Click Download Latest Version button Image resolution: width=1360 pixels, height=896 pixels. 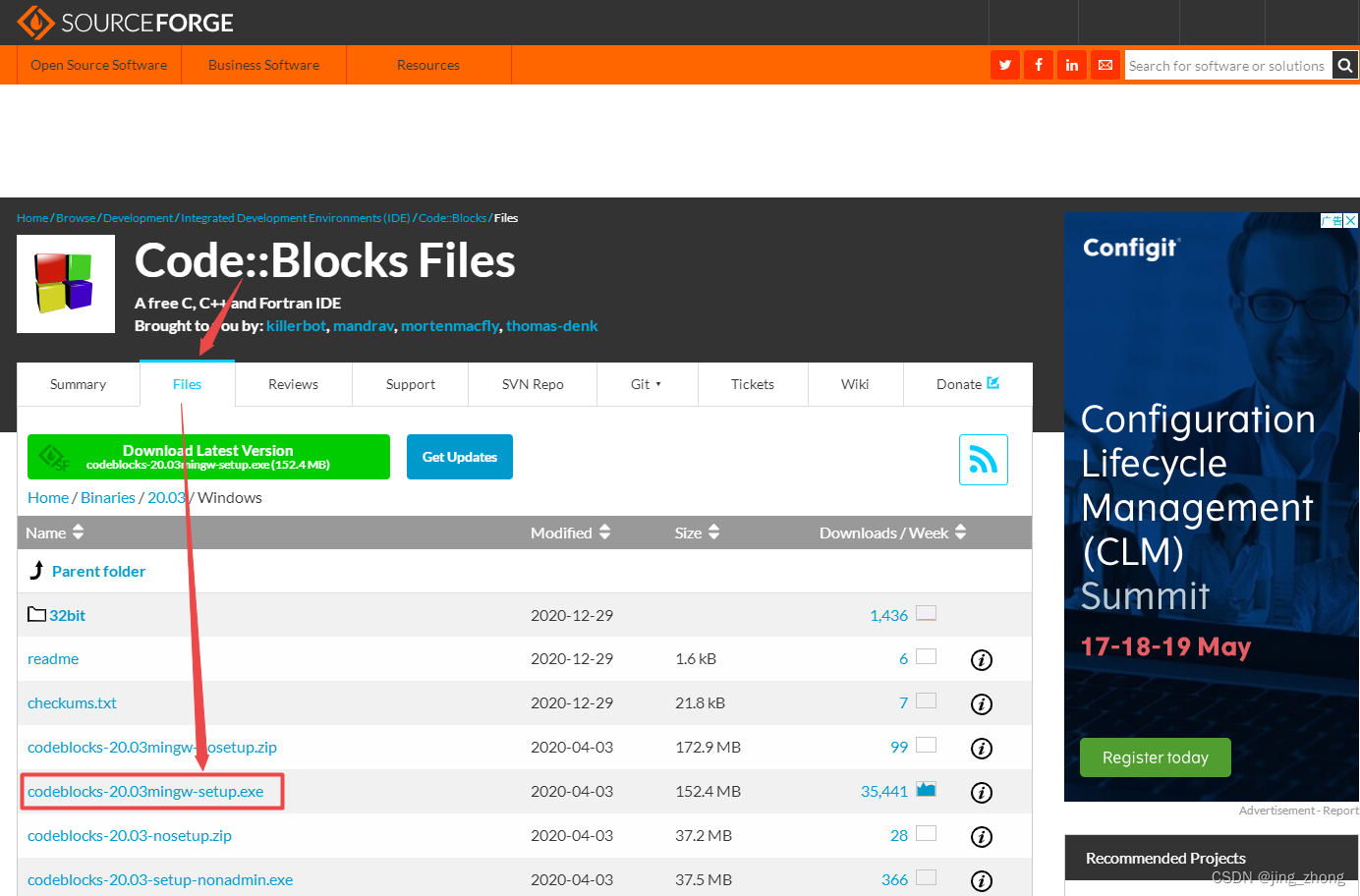(208, 457)
